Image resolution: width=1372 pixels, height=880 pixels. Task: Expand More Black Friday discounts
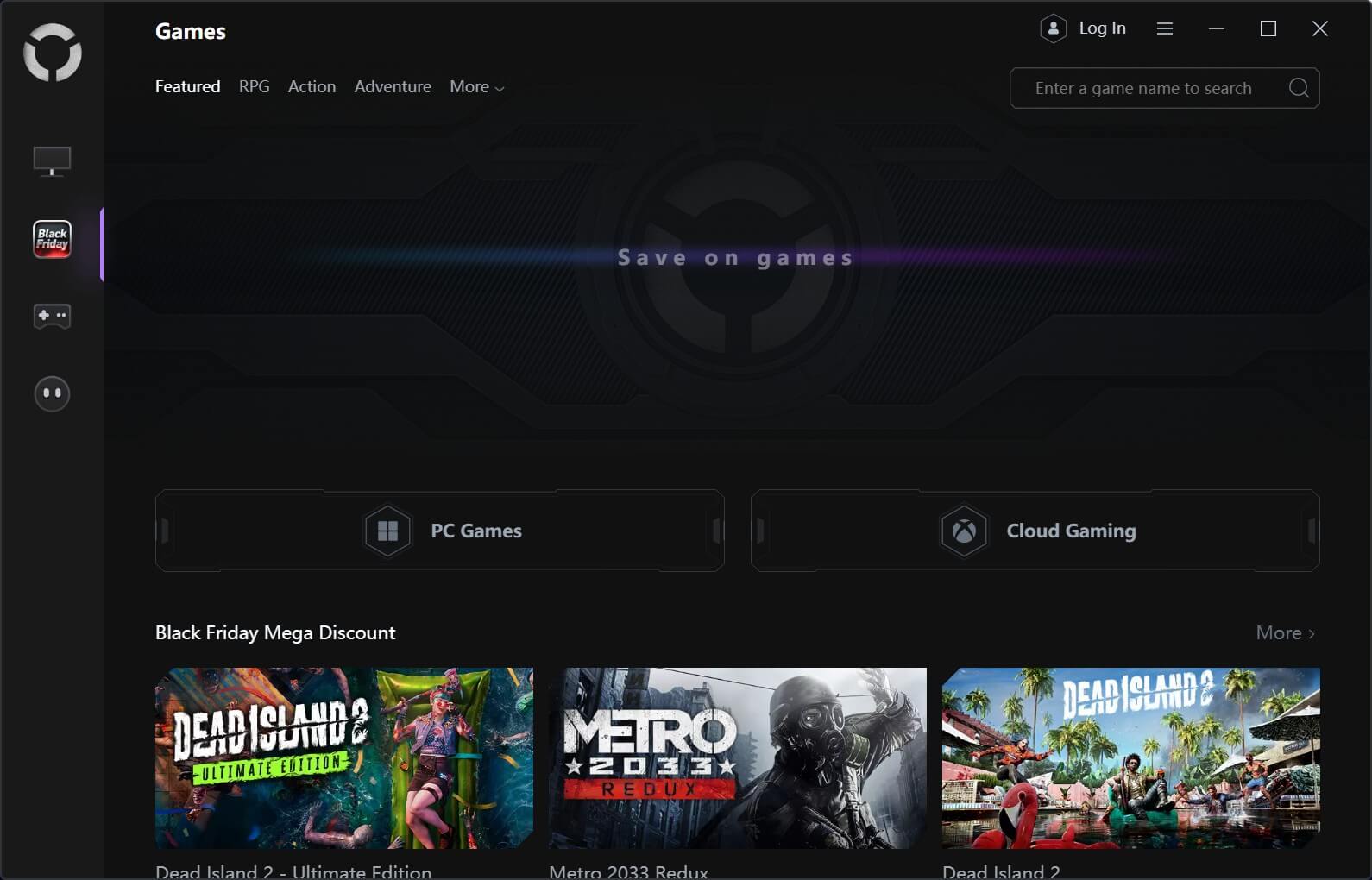click(1284, 633)
